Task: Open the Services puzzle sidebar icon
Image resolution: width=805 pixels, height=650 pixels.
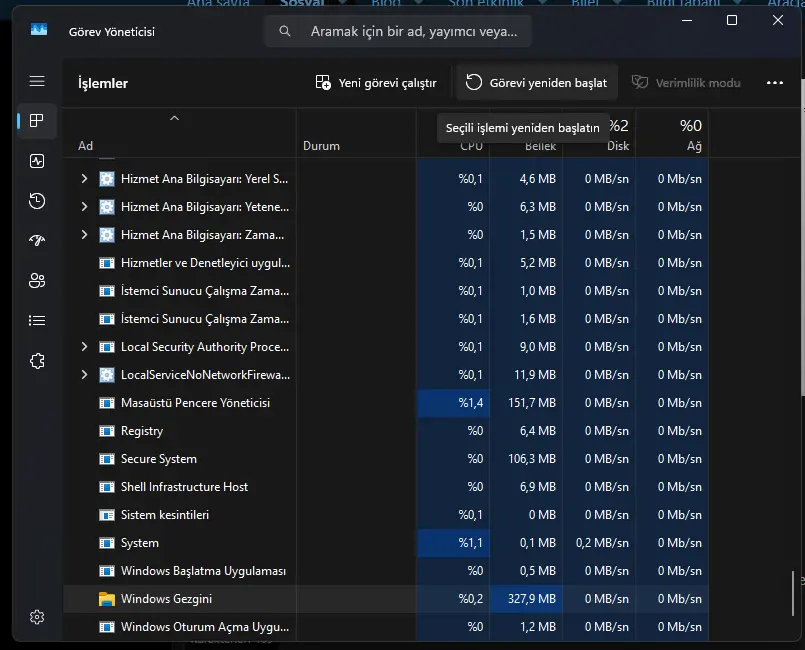Action: (37, 361)
